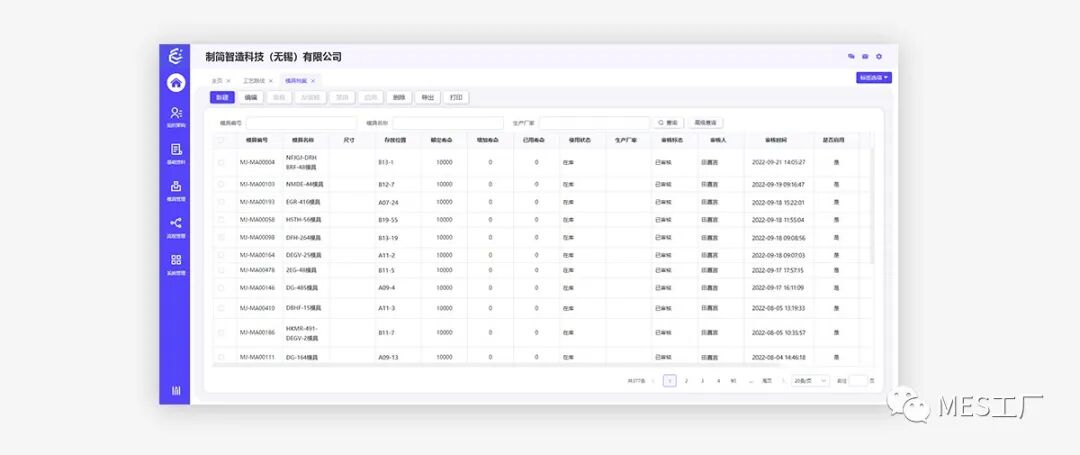Click the 高级查询 advanced search button
This screenshot has width=1080, height=455.
705,123
